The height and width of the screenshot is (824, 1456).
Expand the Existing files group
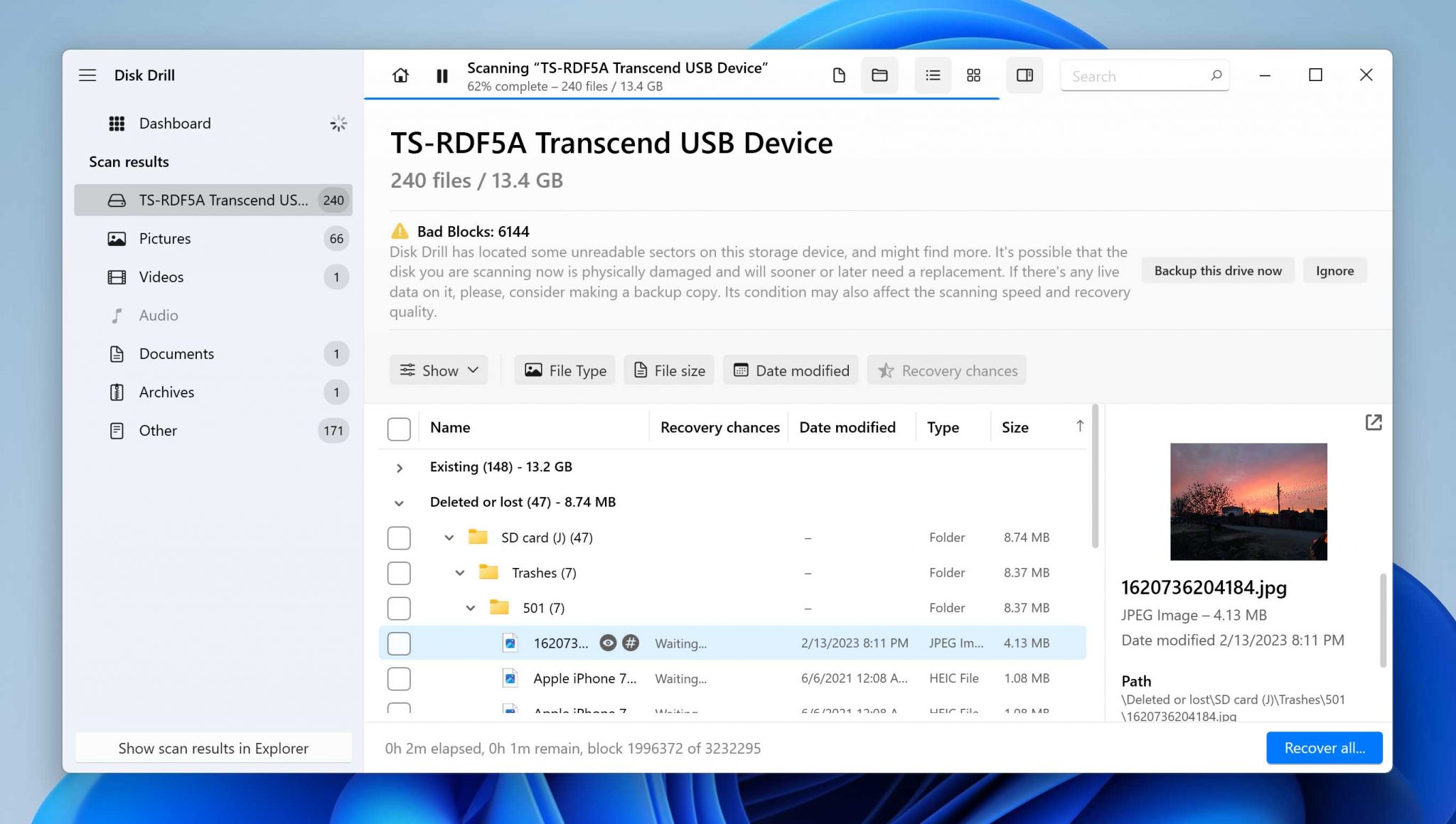pos(399,467)
